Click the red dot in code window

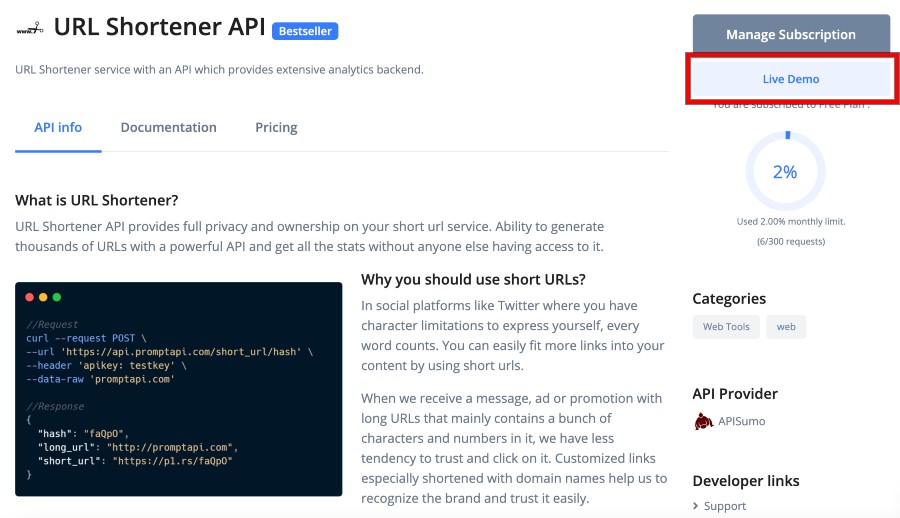[30, 297]
